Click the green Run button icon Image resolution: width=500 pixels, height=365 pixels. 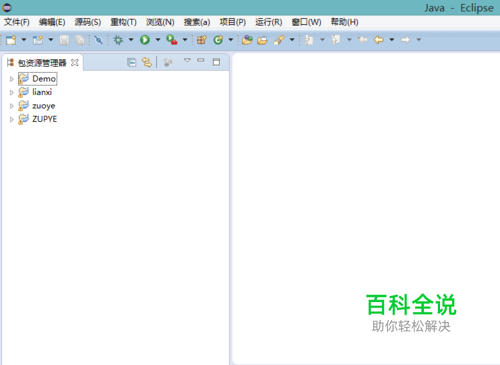coord(145,40)
